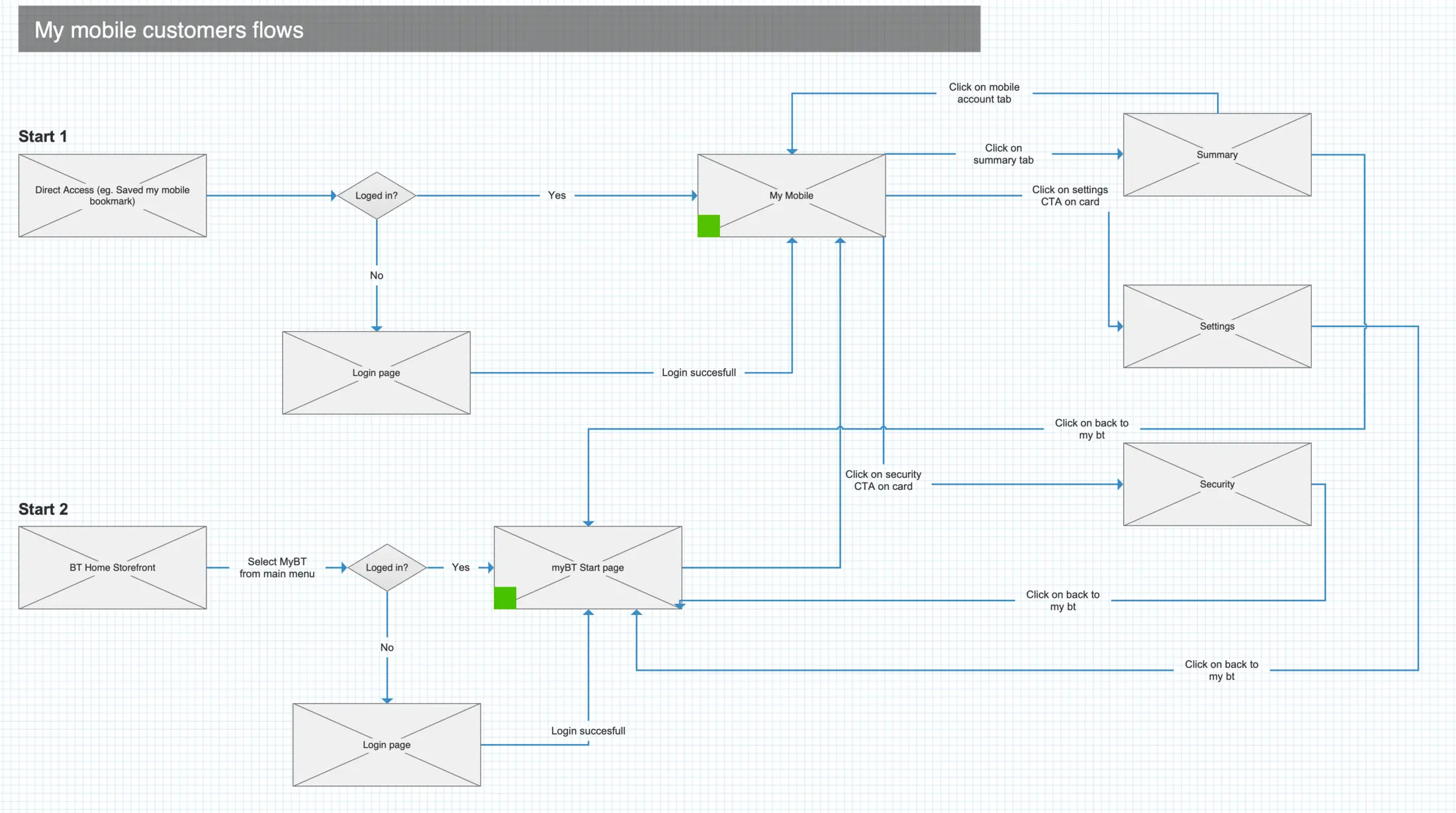Select the Login page box below Start 2 decision
The image size is (1456, 813).
click(x=387, y=745)
